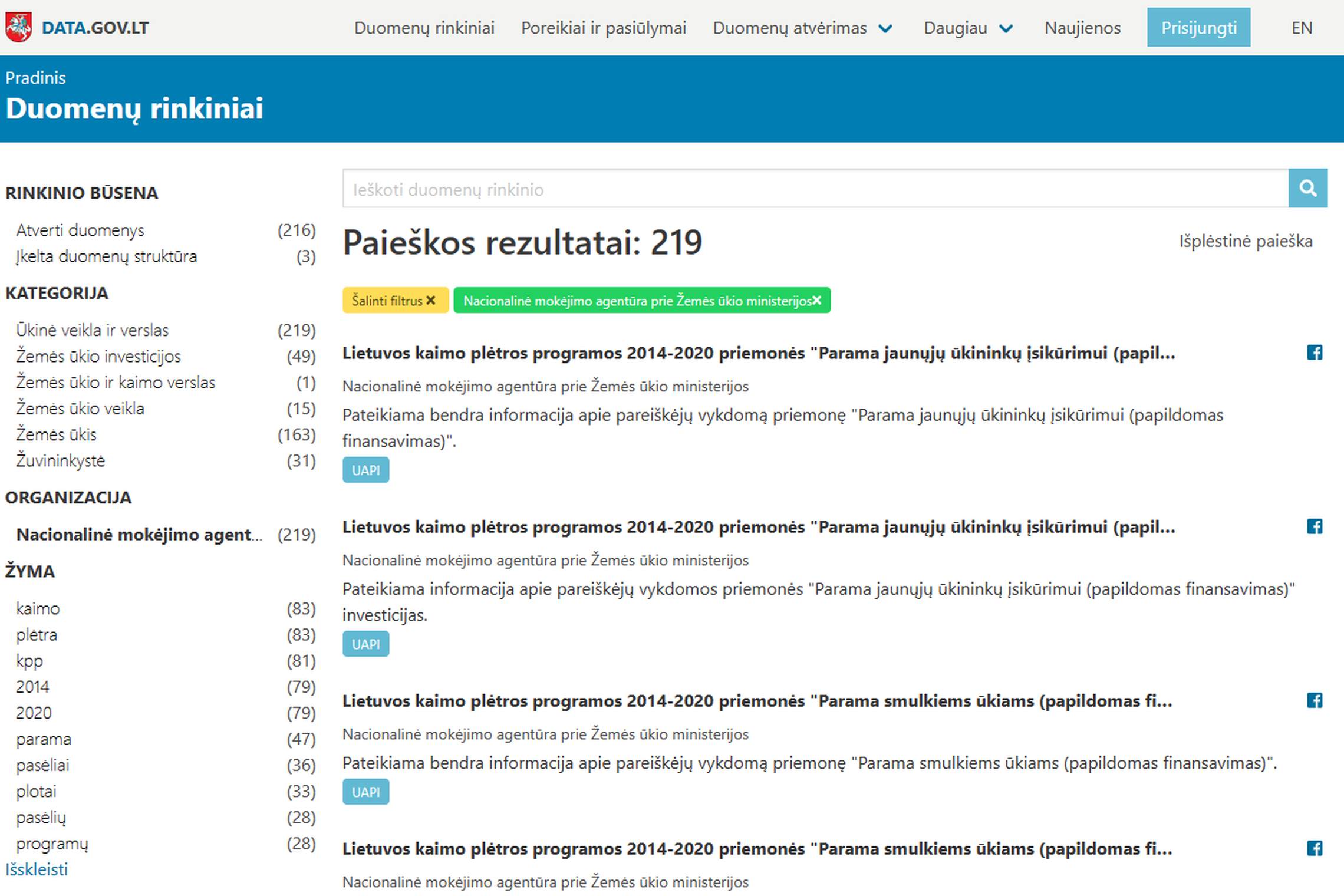Expand the Duomenų atvėrimas dropdown menu
The image size is (1344, 896).
[802, 28]
